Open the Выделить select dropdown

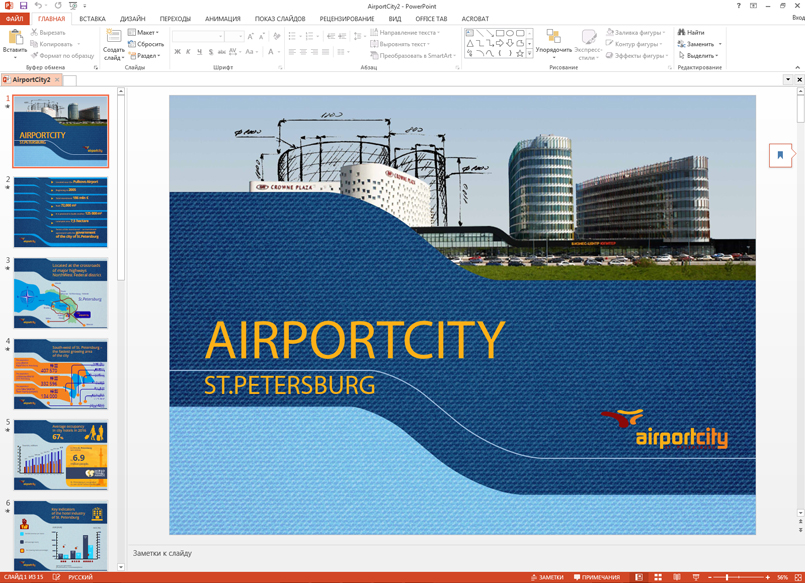tap(698, 56)
